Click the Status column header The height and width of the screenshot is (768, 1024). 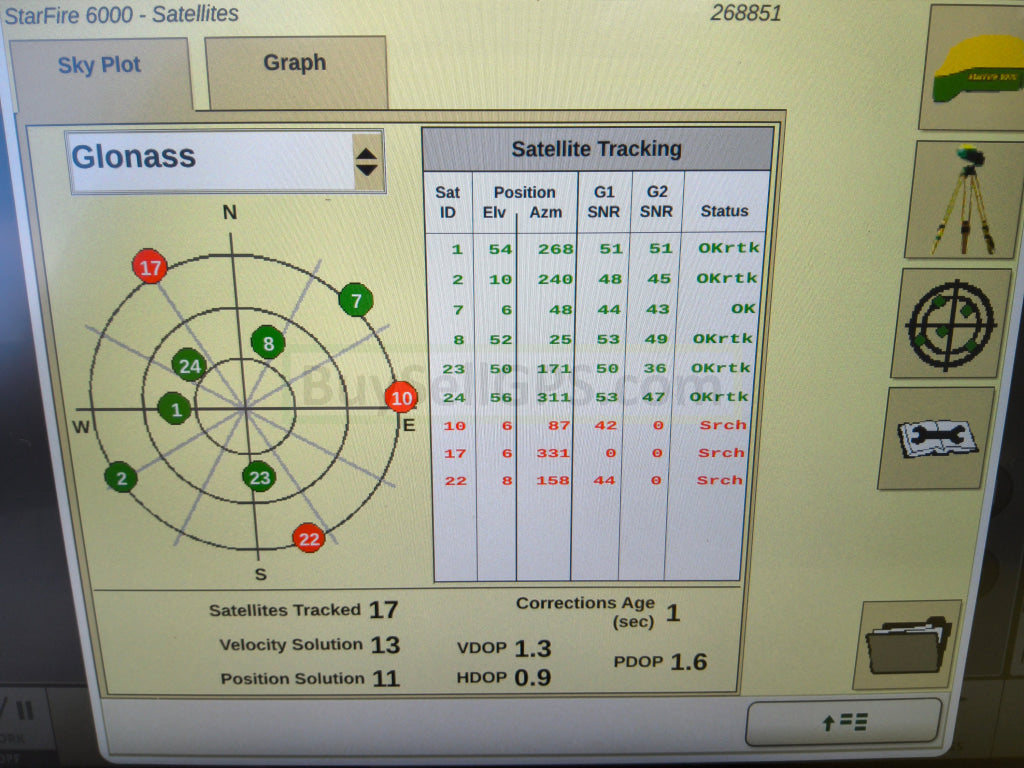(x=724, y=211)
